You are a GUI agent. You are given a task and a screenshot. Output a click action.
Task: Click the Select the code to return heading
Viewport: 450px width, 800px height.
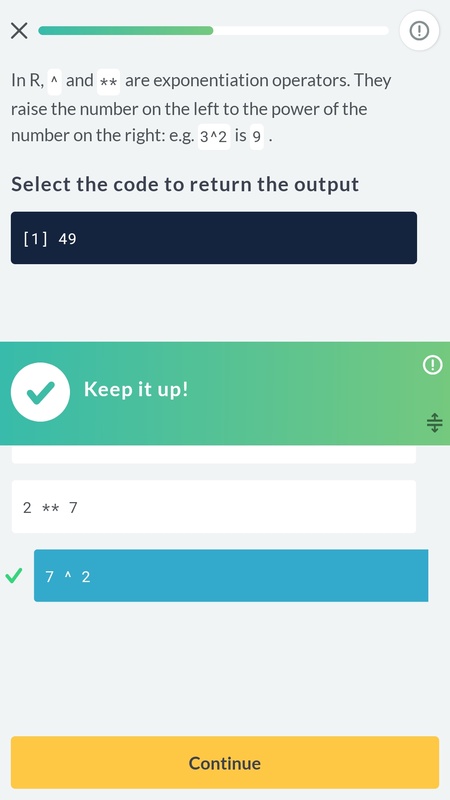[185, 184]
